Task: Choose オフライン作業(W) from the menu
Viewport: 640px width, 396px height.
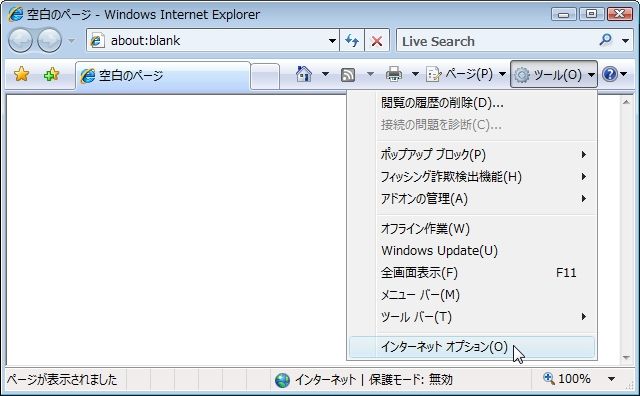Action: [x=471, y=229]
